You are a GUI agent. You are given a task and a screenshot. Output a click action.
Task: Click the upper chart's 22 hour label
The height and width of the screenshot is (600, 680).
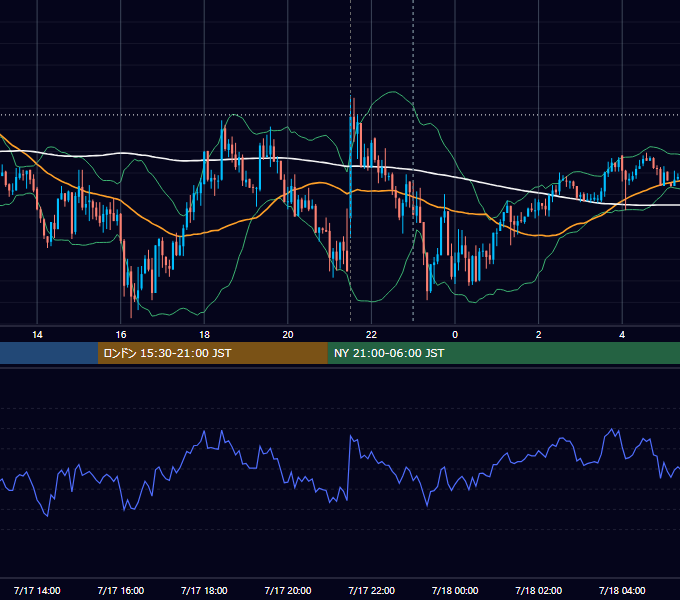click(371, 335)
